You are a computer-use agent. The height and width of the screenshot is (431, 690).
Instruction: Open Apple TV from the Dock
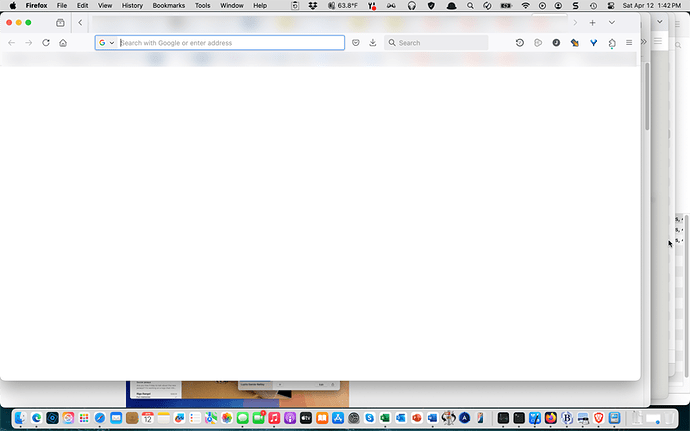[306, 417]
